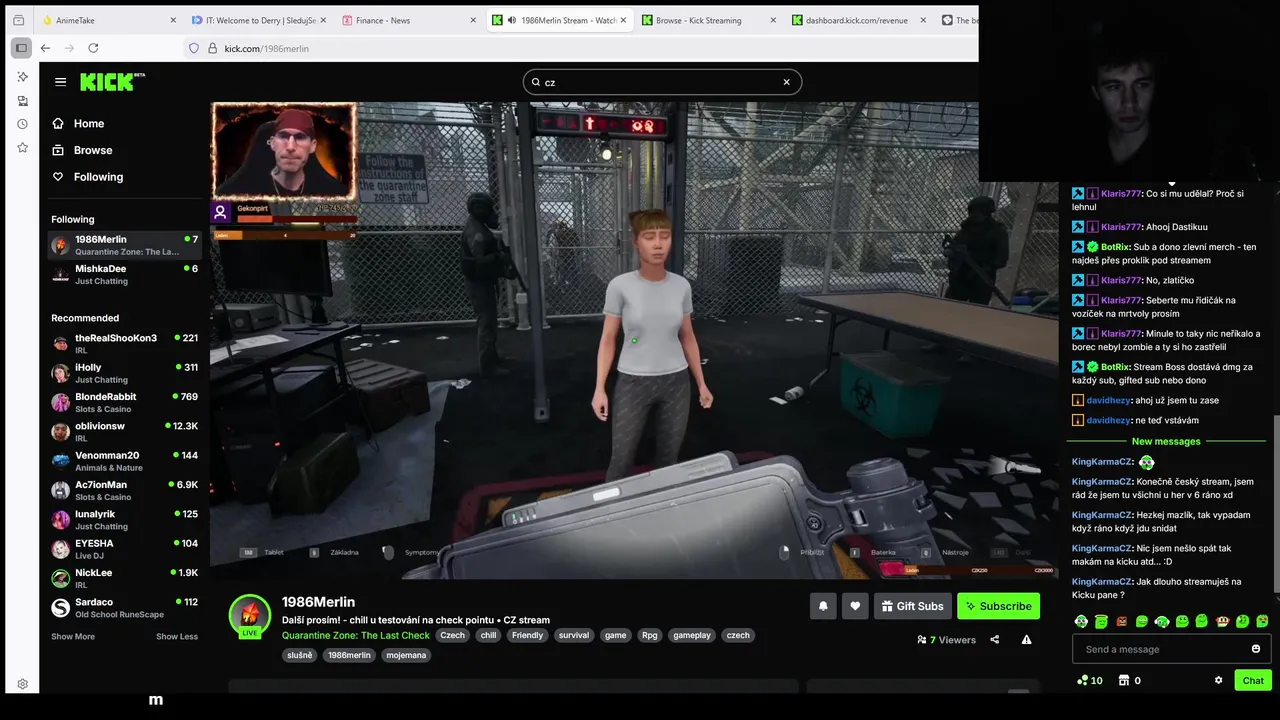Click the KICK logo
The image size is (1280, 720).
click(112, 82)
